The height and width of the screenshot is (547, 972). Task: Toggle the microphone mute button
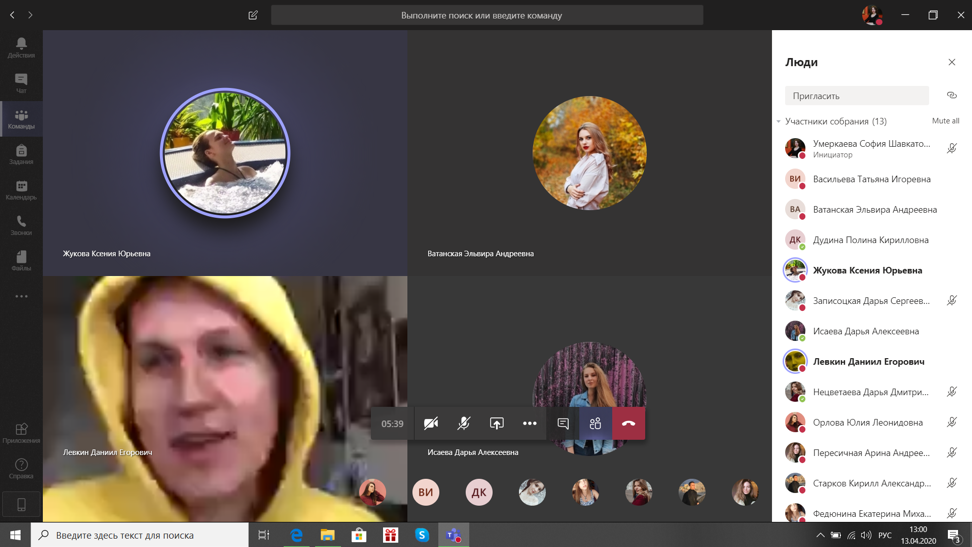[464, 423]
